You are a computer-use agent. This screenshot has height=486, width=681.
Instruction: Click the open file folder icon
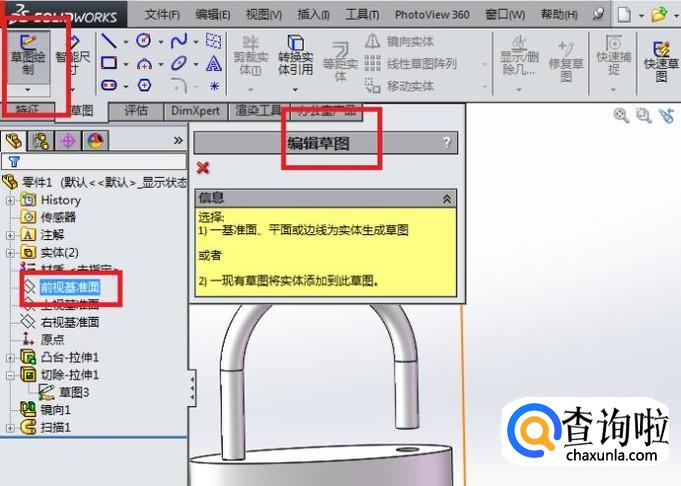click(659, 15)
